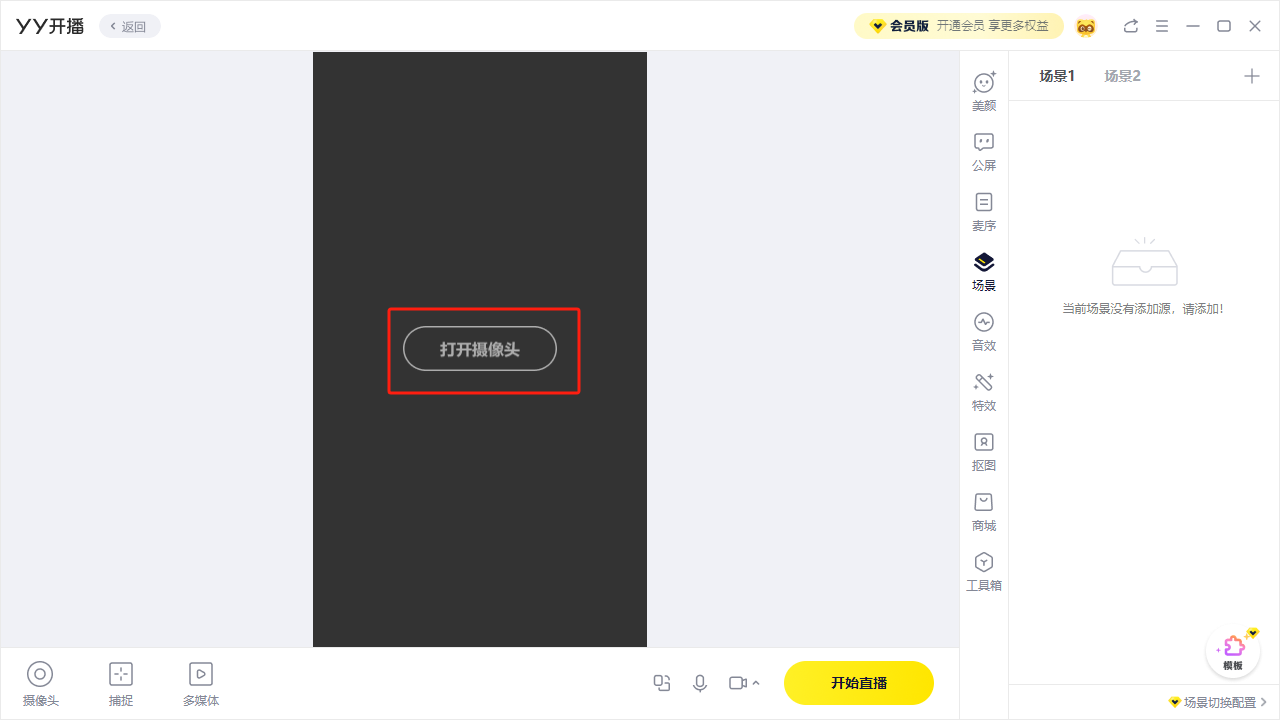1280x720 pixels.
Task: Toggle the screen orientation switch icon
Action: [662, 683]
